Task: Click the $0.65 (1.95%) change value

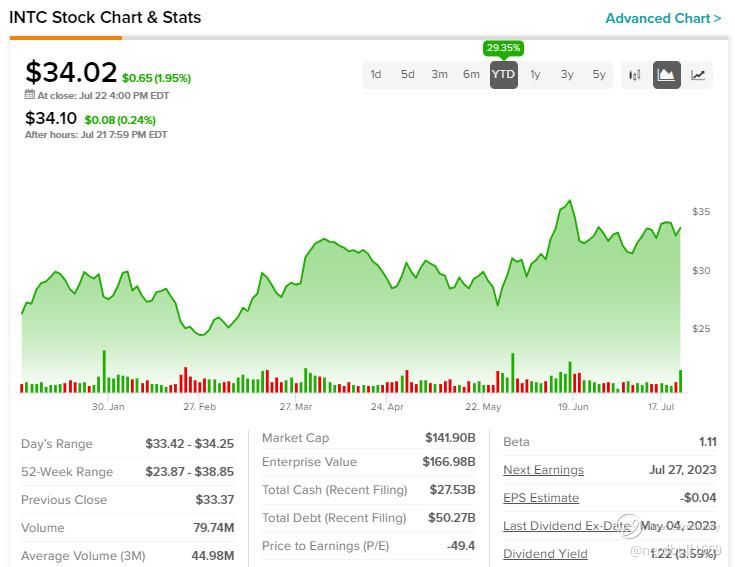Action: point(156,78)
